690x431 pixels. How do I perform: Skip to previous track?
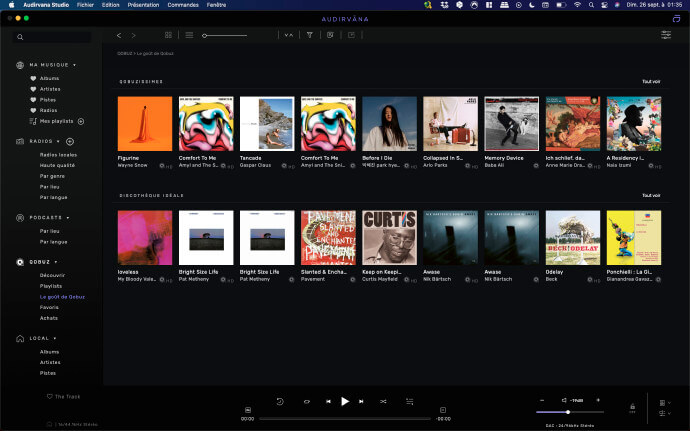point(328,402)
